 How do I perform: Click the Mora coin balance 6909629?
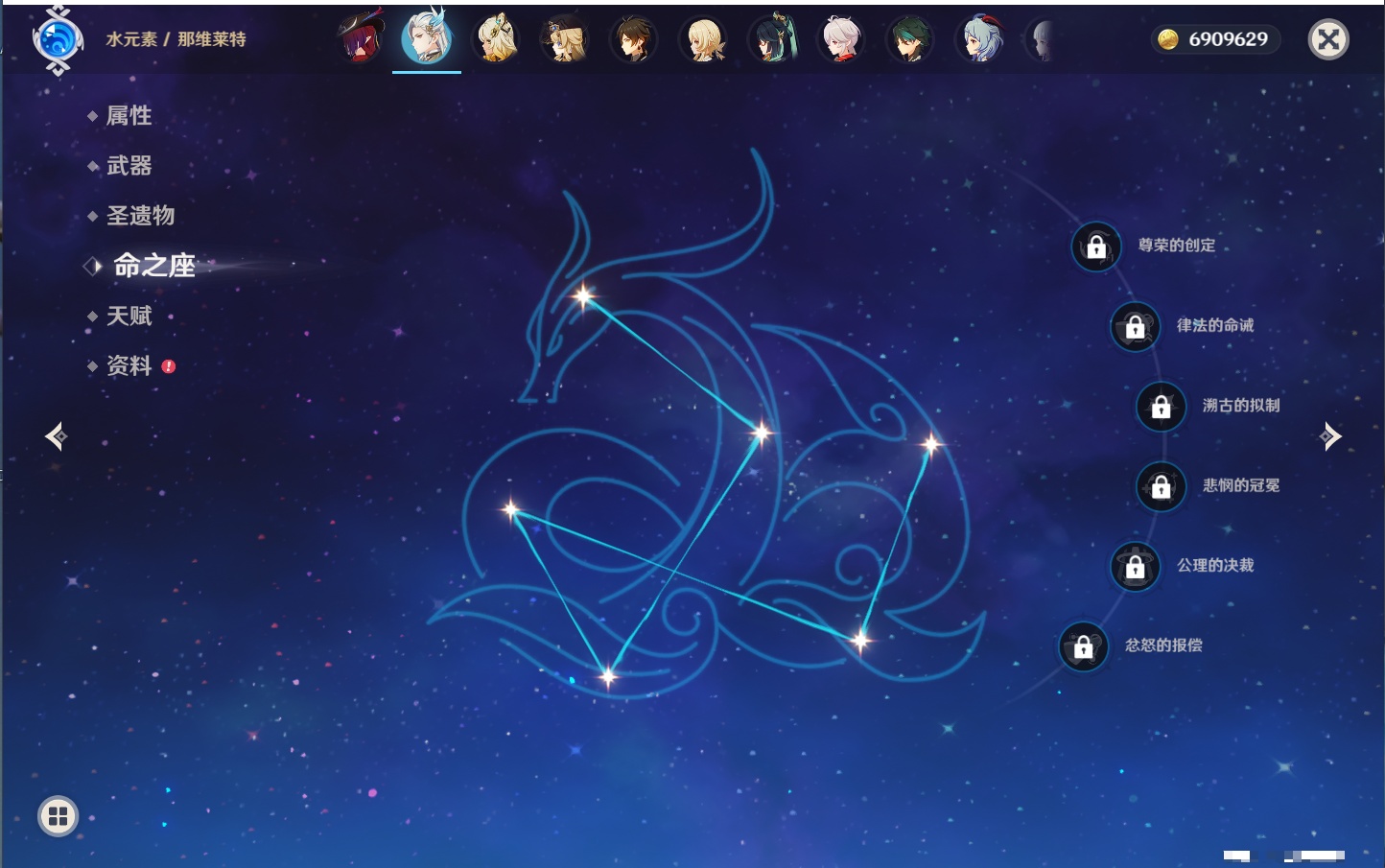point(1214,39)
